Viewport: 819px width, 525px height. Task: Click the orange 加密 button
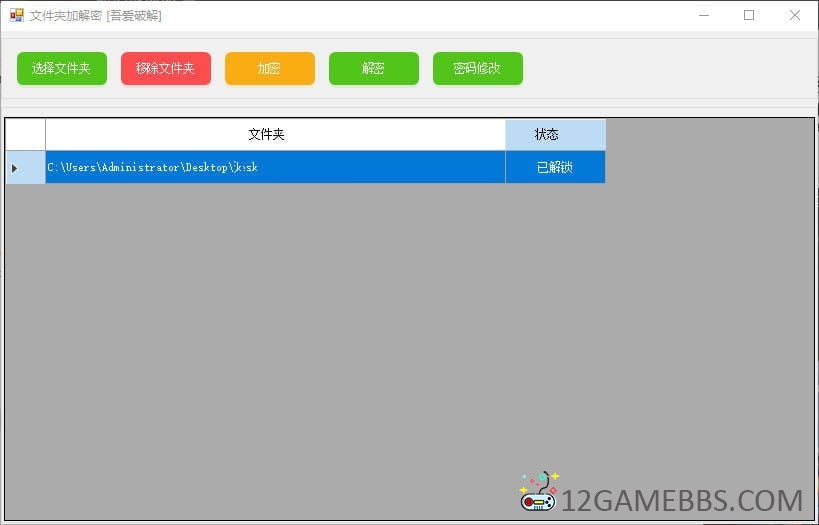[270, 68]
